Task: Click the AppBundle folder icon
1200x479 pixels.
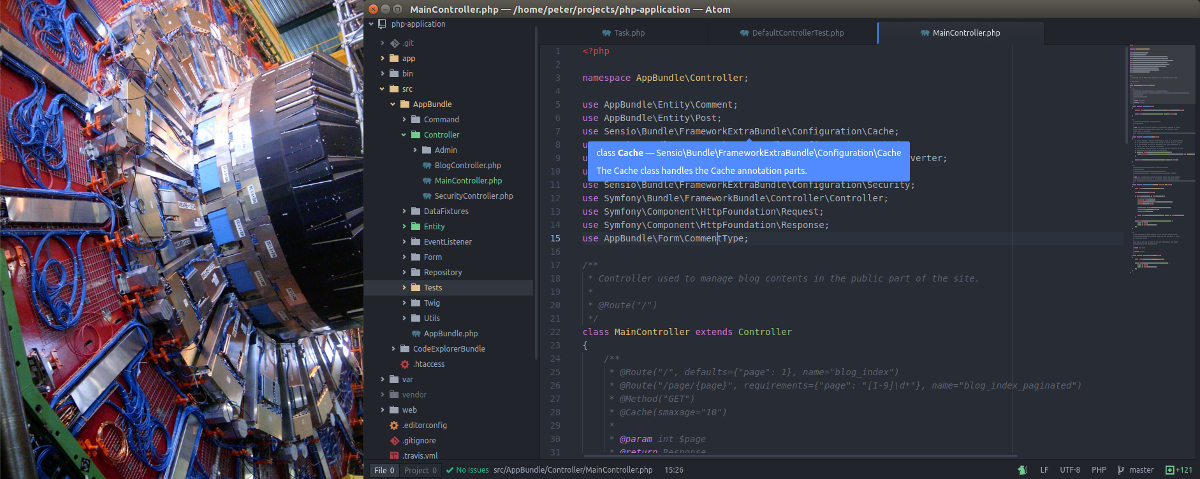Action: click(405, 104)
